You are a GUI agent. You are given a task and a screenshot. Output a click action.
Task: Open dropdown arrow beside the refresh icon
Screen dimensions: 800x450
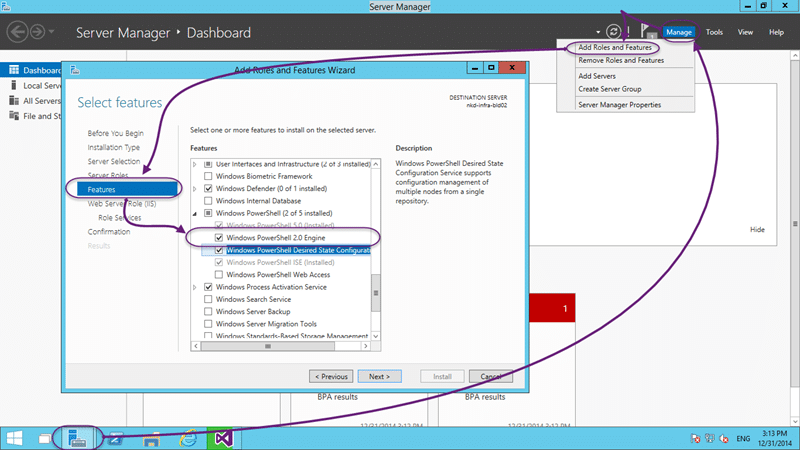tap(598, 32)
